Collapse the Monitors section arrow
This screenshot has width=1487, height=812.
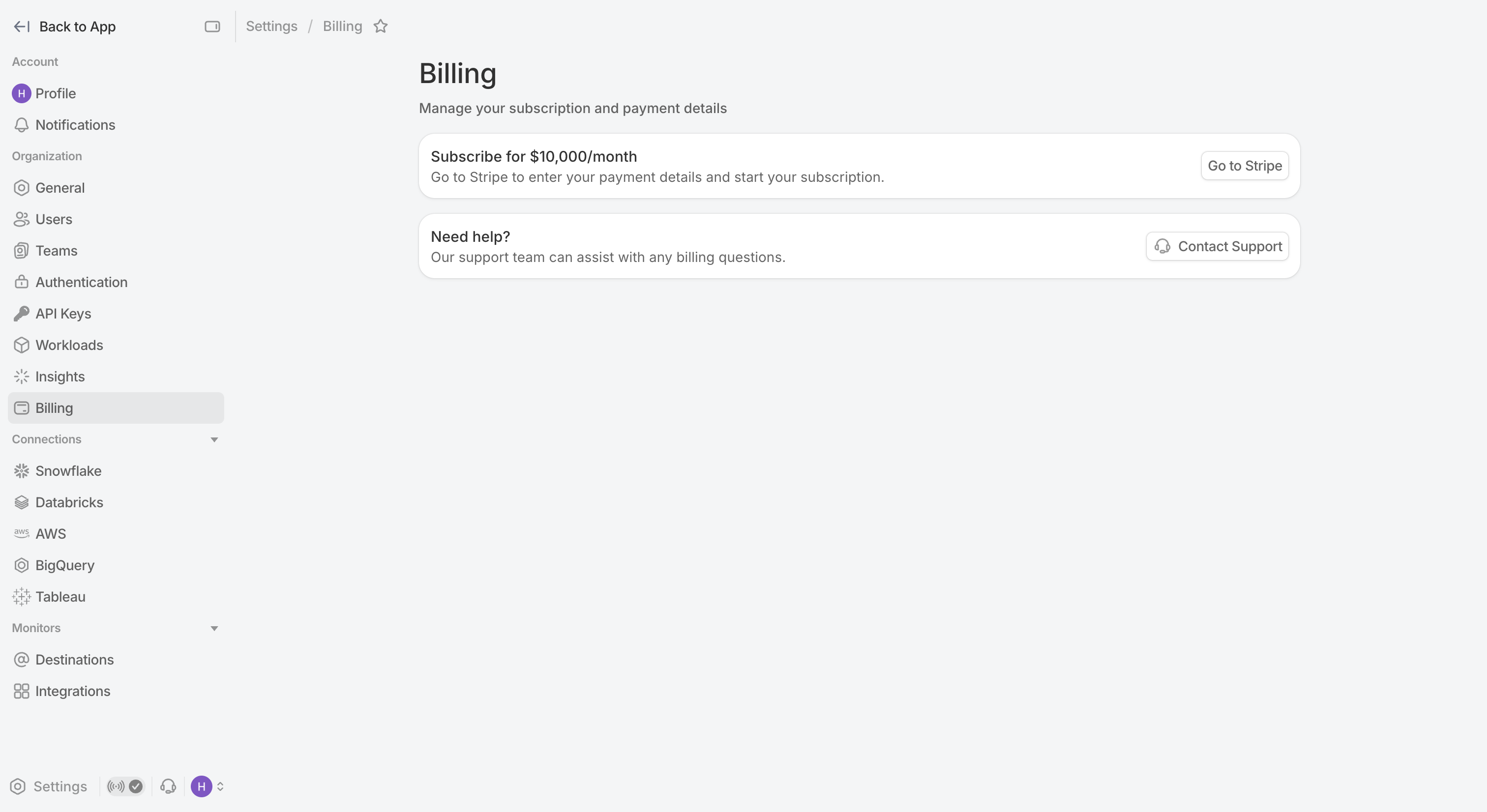[x=214, y=629]
